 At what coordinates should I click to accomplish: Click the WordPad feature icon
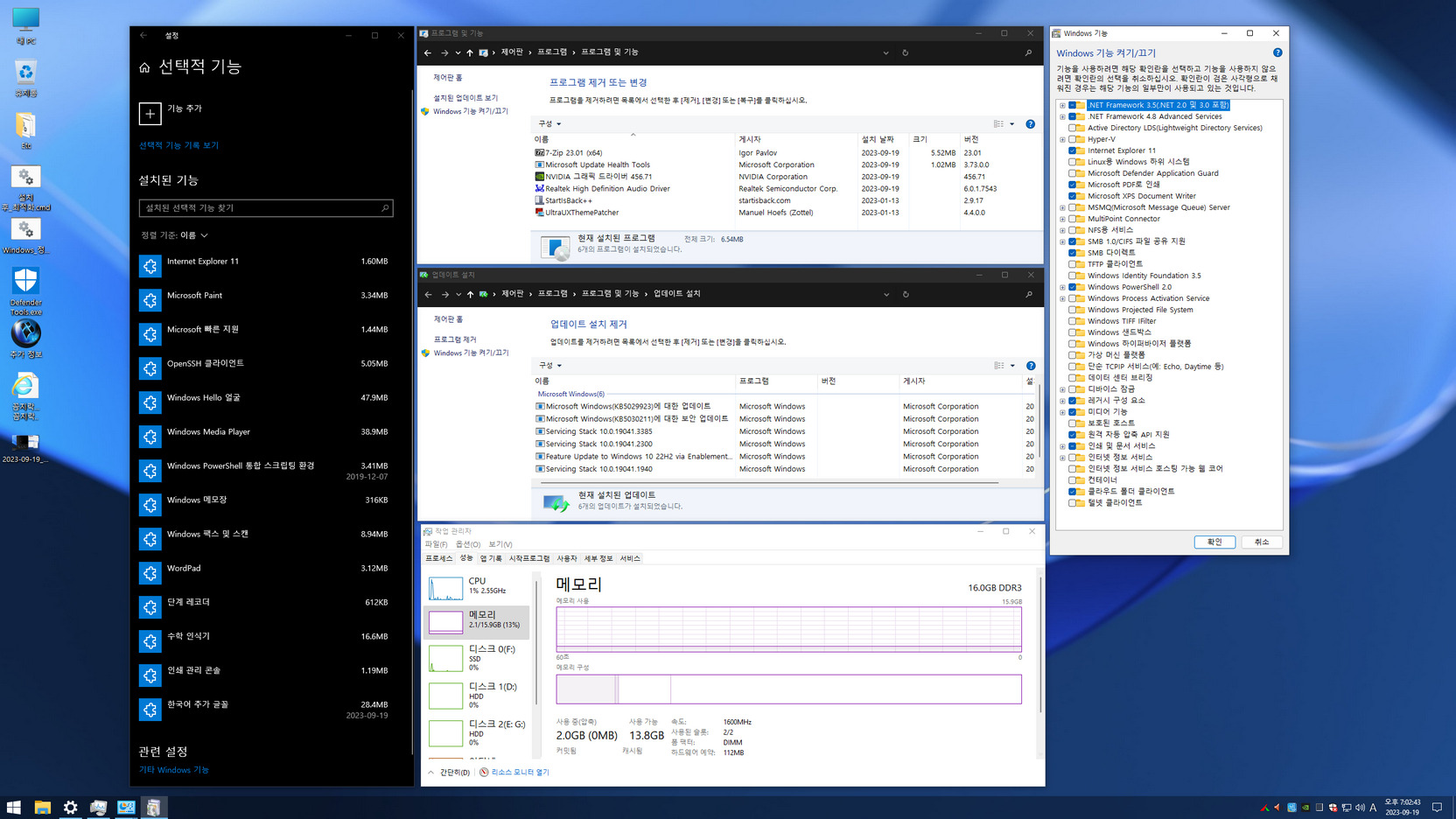(x=150, y=573)
